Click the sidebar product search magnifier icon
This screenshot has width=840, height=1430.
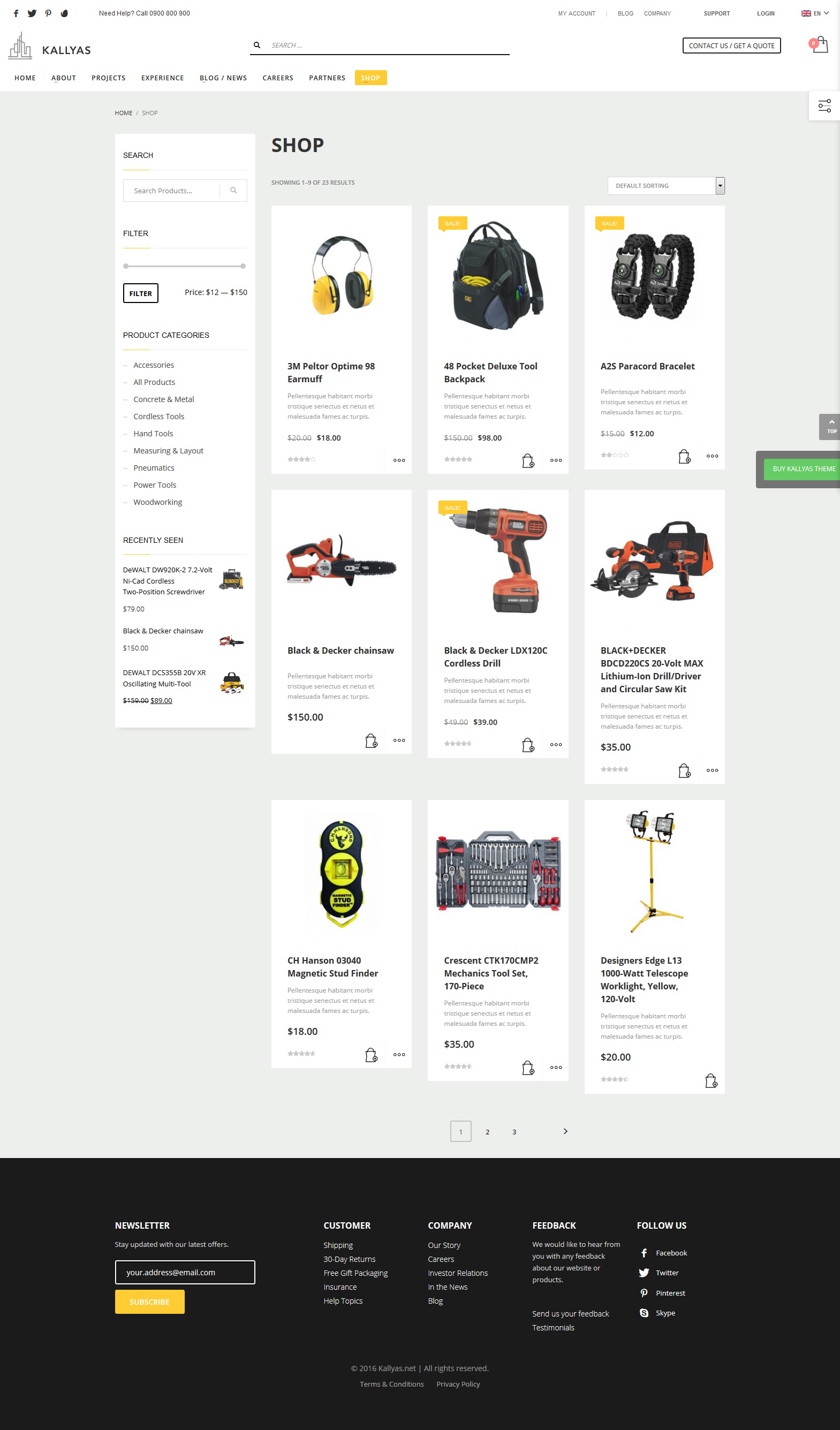point(233,191)
